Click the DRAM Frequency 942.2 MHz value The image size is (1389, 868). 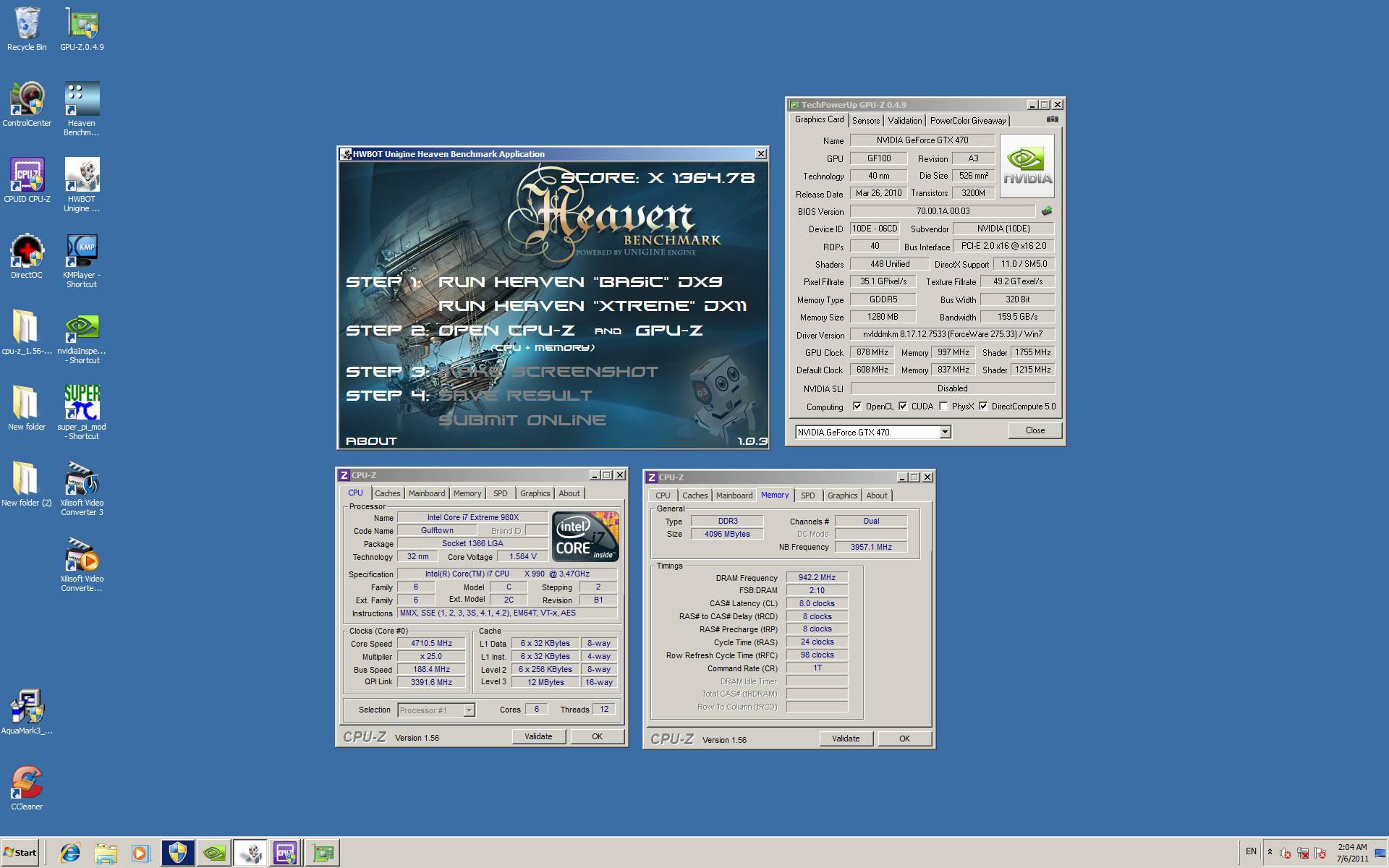click(x=817, y=578)
